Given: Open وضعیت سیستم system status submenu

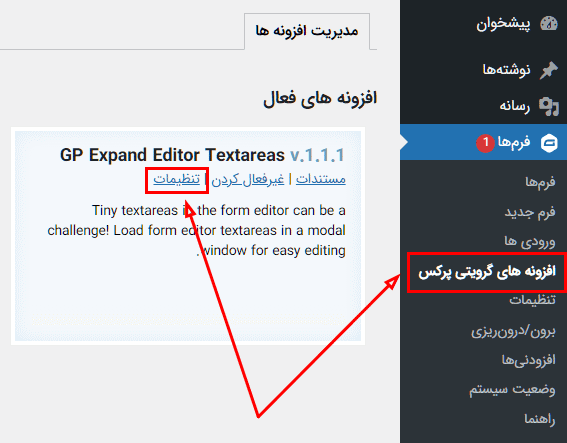Looking at the screenshot, I should [512, 390].
